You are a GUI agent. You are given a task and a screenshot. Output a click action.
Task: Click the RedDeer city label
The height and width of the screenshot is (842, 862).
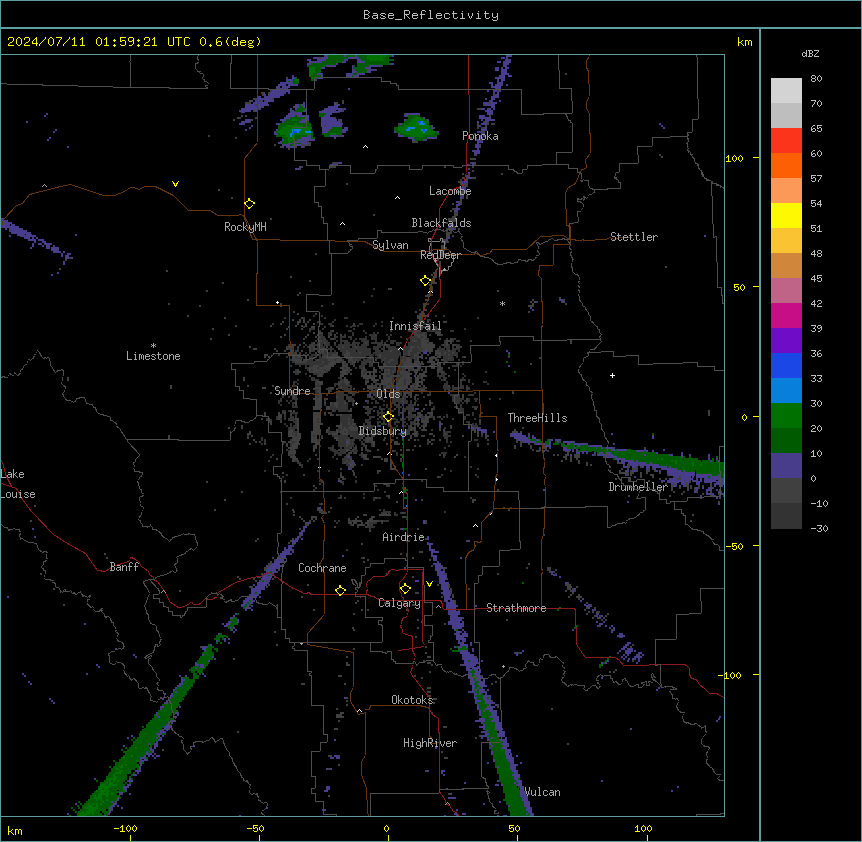(440, 255)
